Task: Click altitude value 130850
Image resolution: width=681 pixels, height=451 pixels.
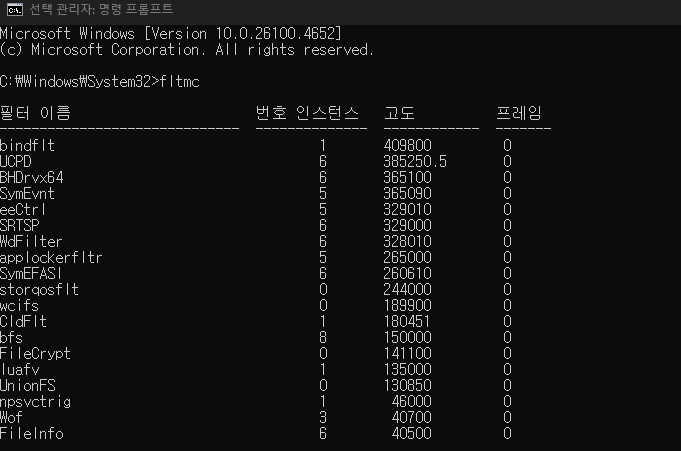Action: pyautogui.click(x=407, y=385)
